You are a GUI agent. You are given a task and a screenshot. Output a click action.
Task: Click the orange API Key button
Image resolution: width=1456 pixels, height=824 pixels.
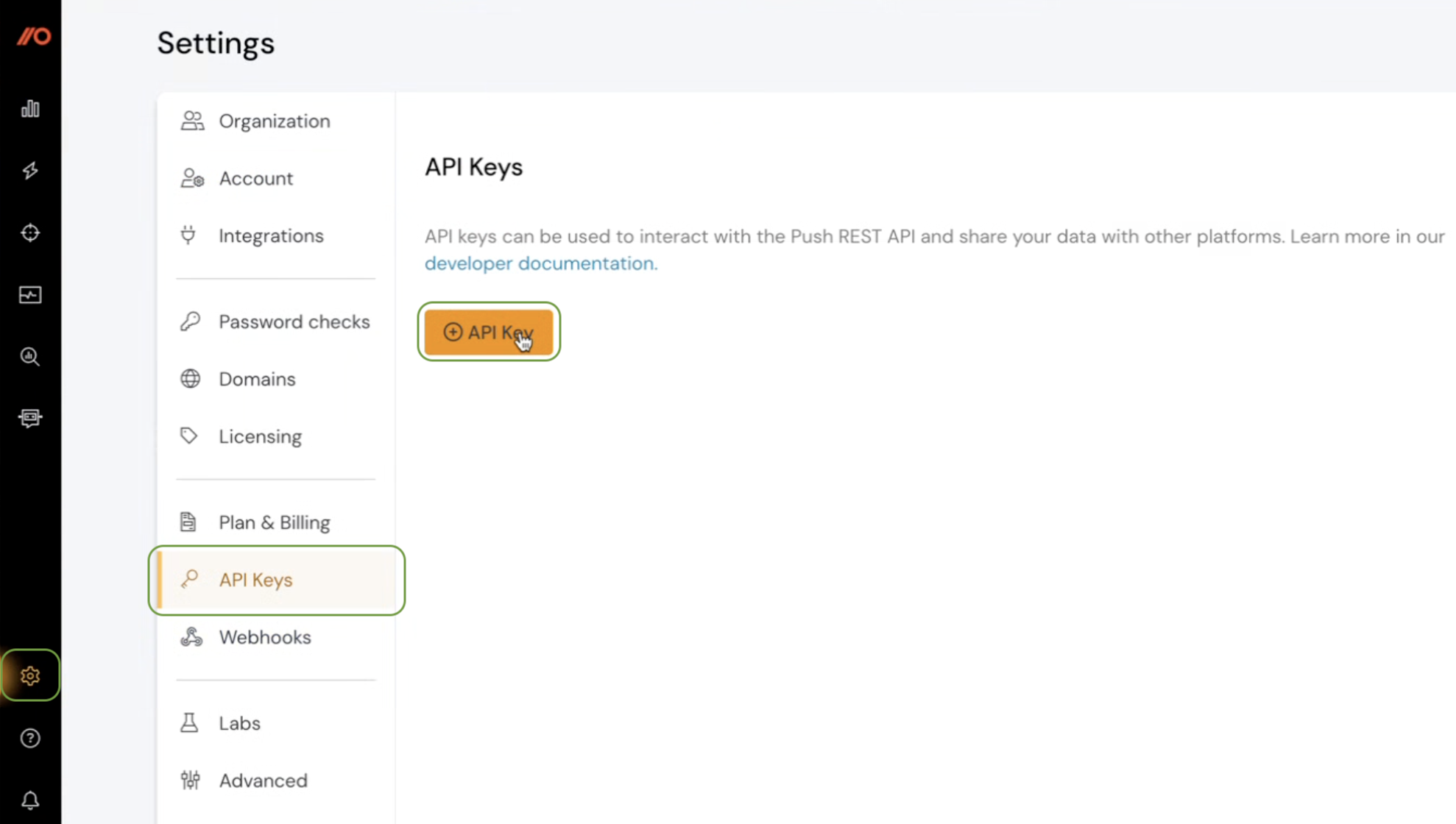[x=488, y=332]
